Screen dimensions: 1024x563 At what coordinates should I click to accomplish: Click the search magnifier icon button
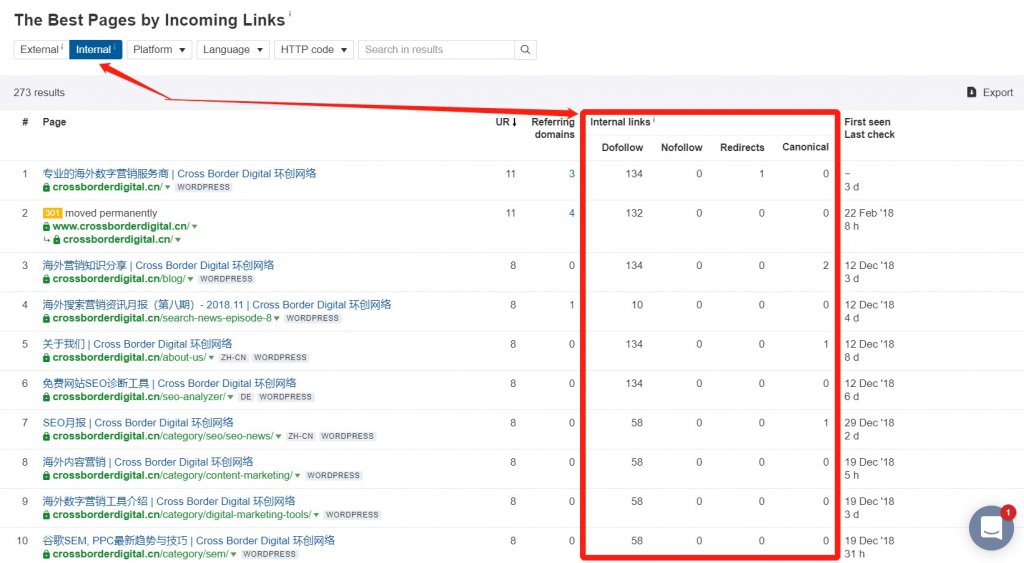point(526,50)
